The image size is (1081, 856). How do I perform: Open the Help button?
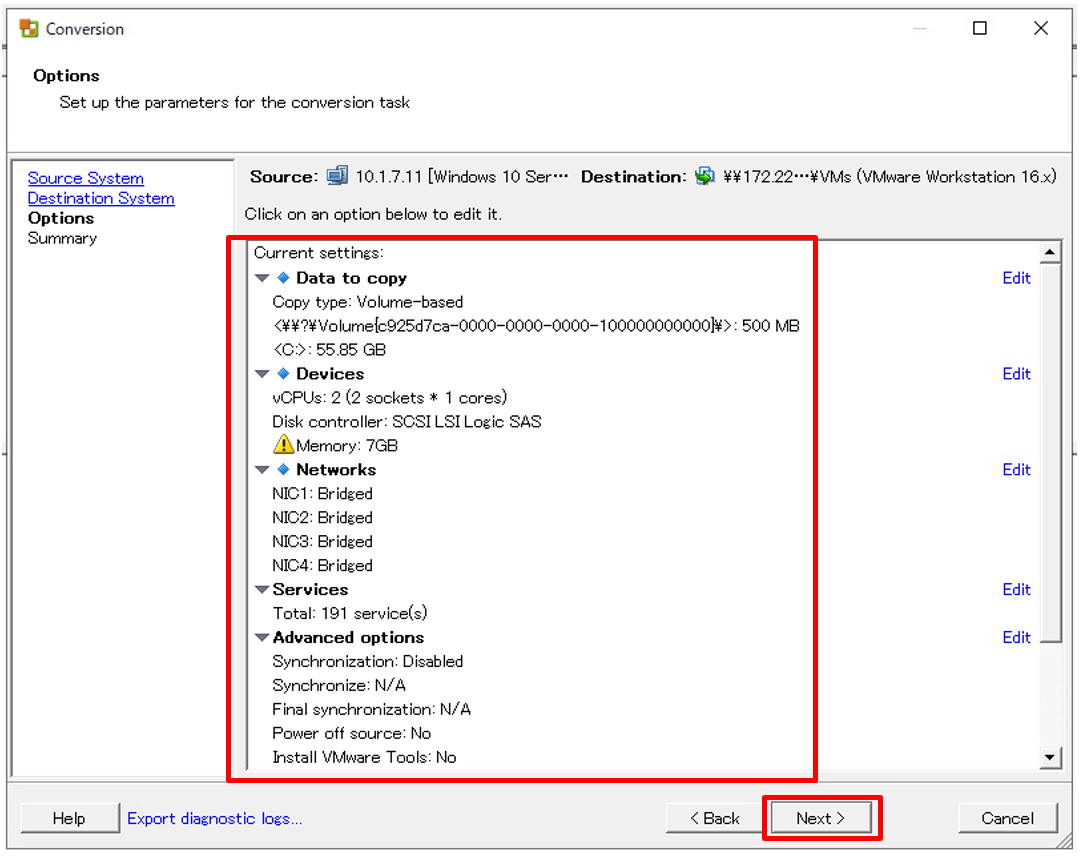(x=69, y=818)
